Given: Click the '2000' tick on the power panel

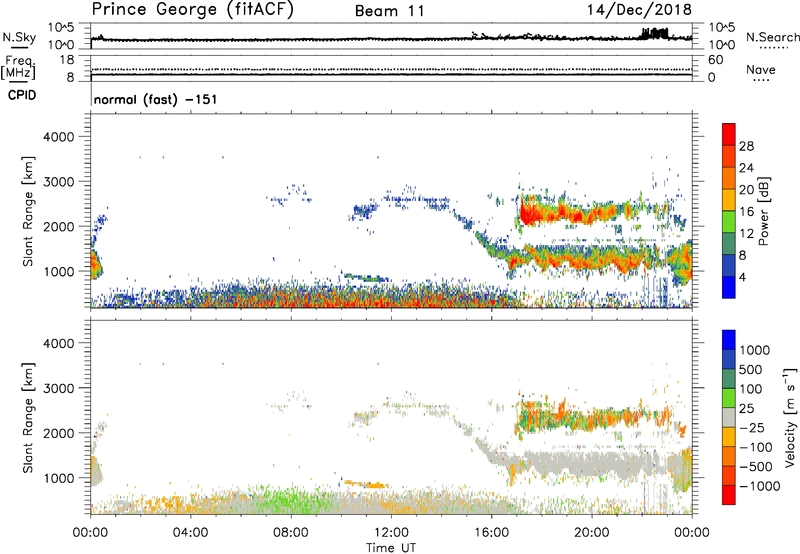Looking at the screenshot, I should click(58, 226).
